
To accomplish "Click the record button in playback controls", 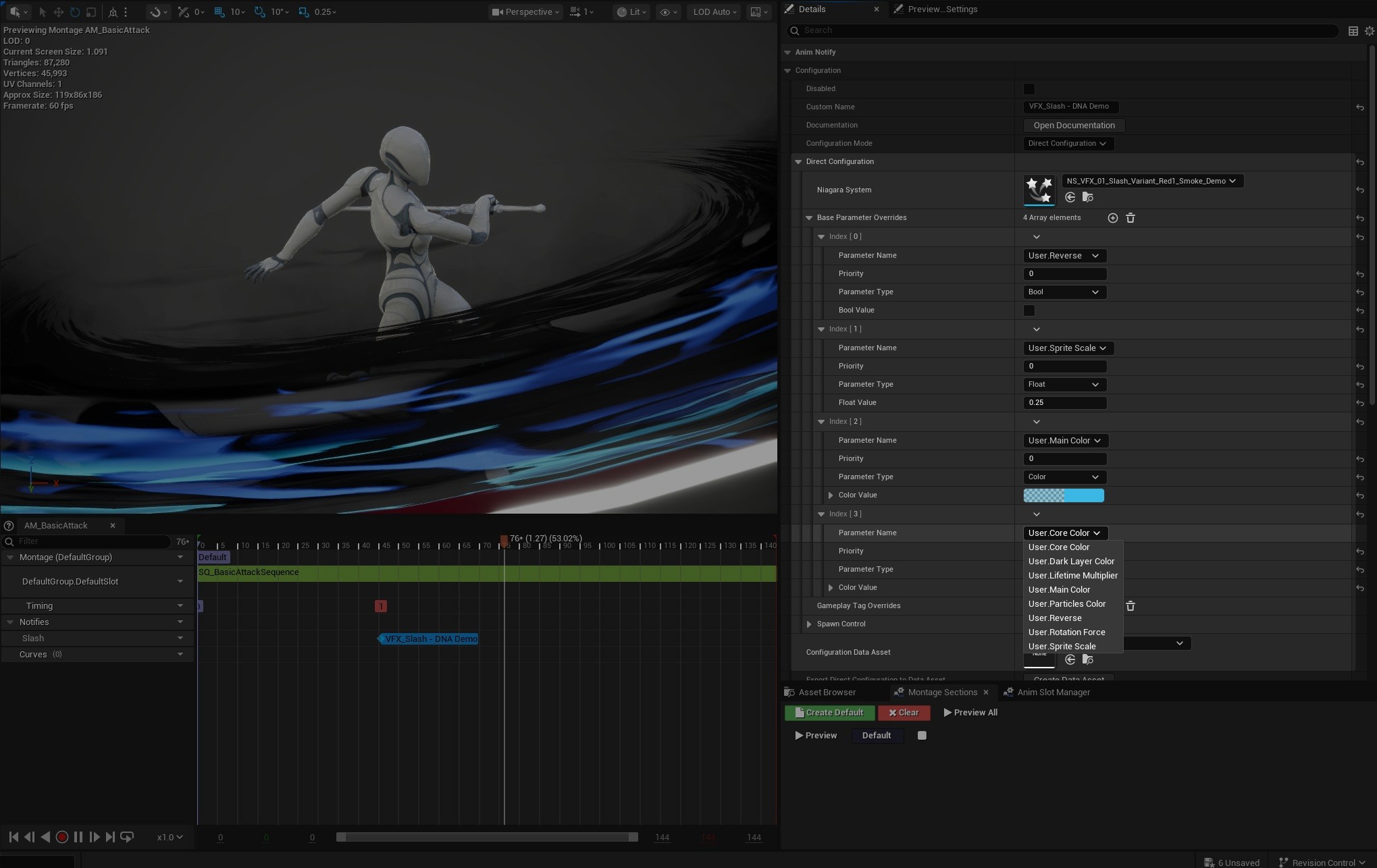I will click(x=61, y=837).
